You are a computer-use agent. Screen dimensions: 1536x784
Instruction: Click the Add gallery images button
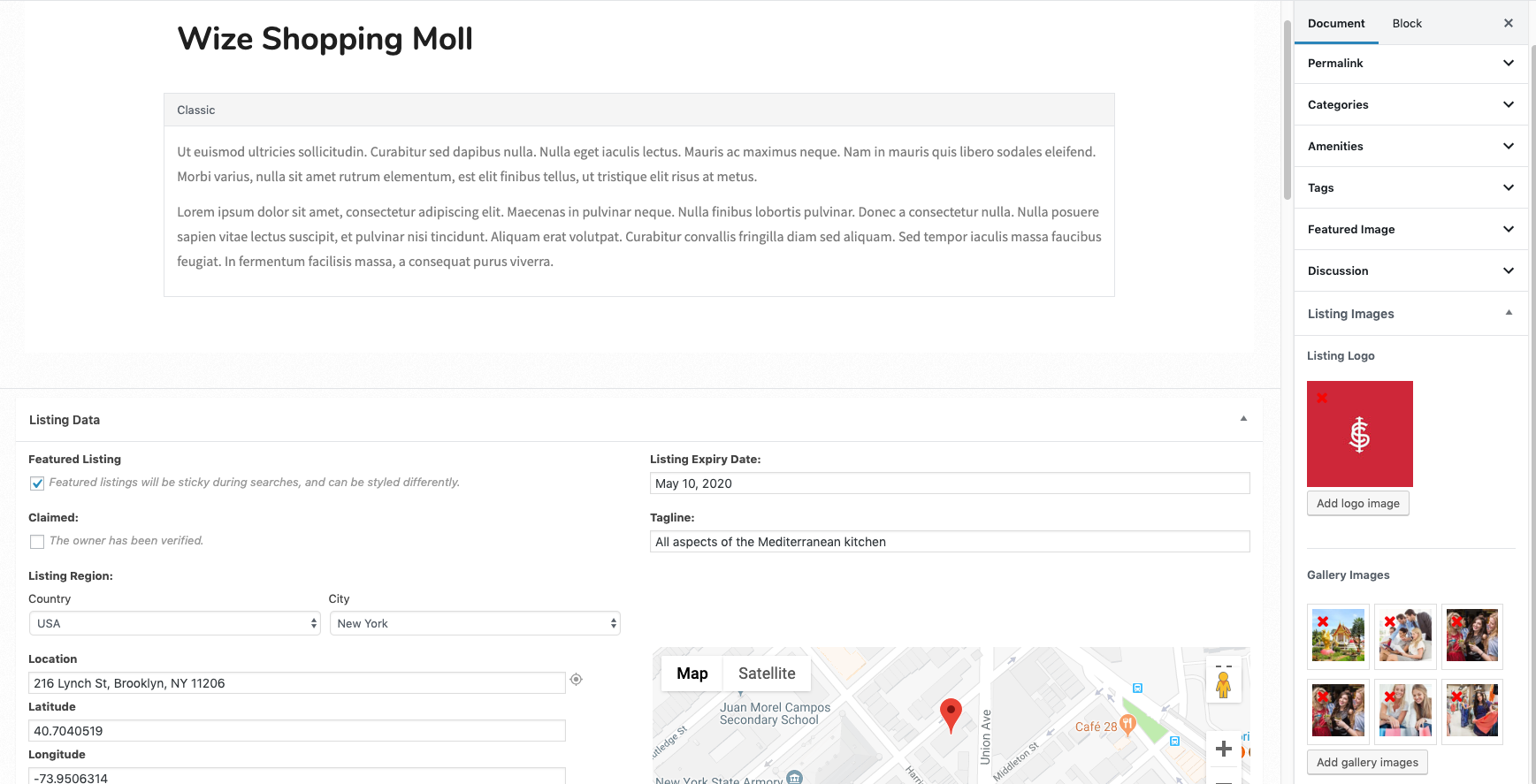click(x=1367, y=762)
